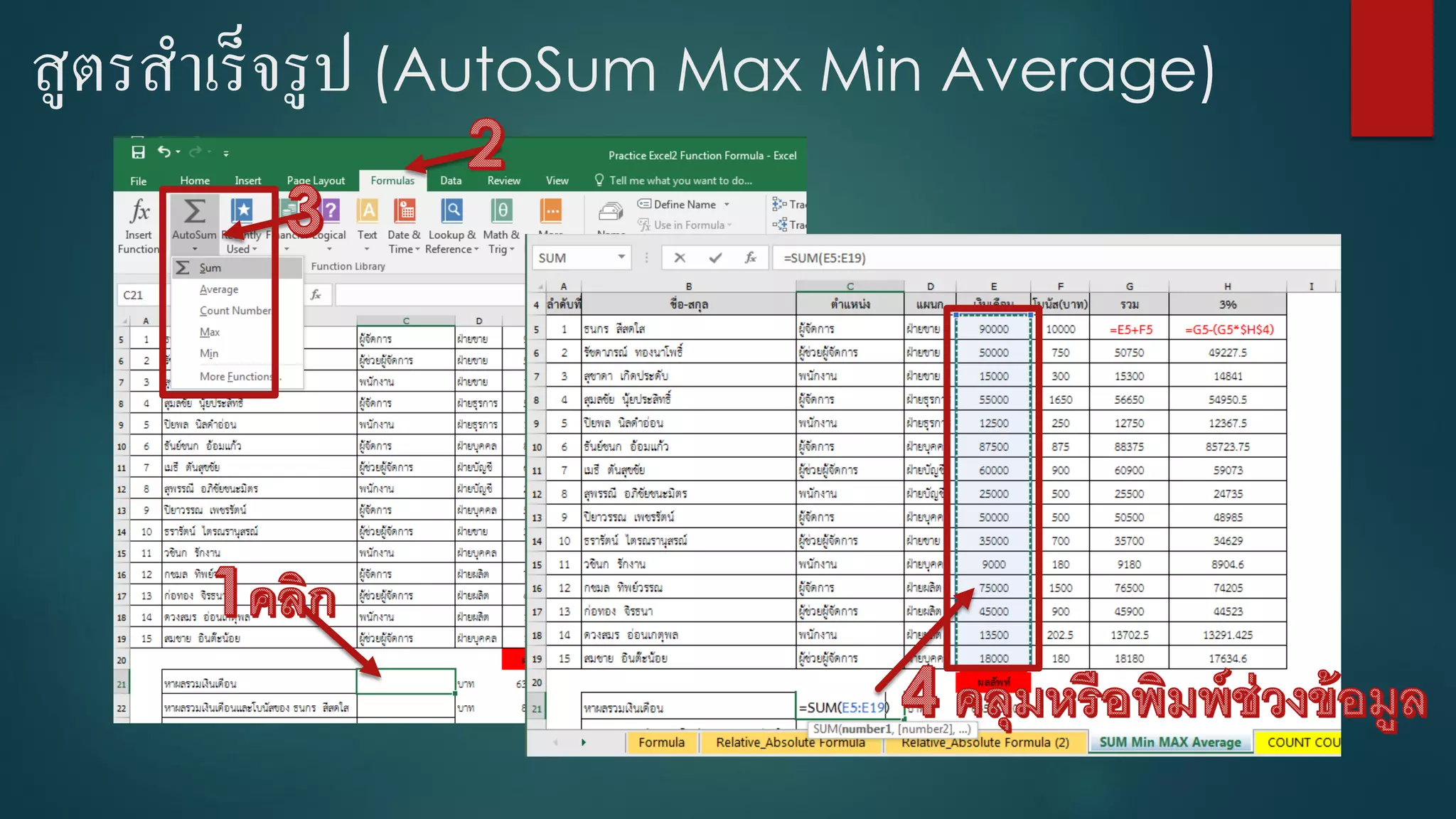Open the Math & Trig functions icon
This screenshot has height=819, width=1456.
coord(501,210)
